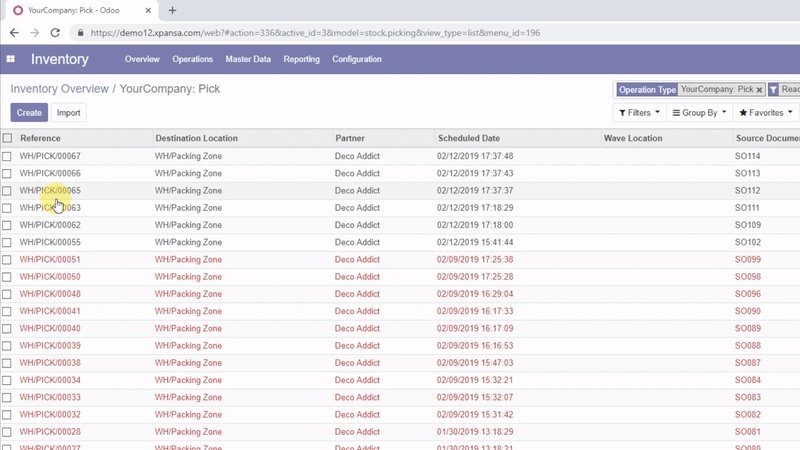Click the Operation Type facet label
This screenshot has width=800, height=450.
pos(647,90)
